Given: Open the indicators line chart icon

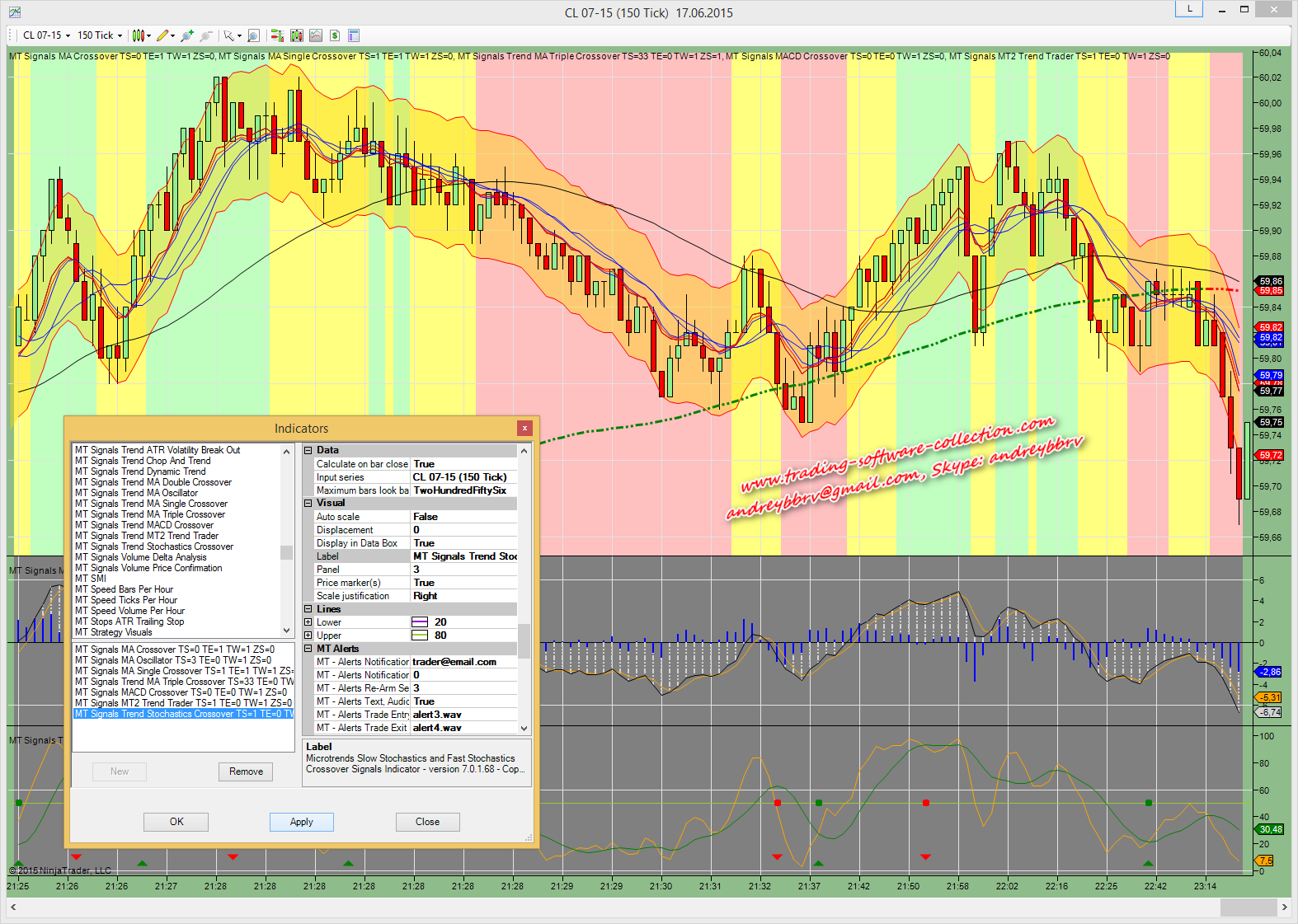Looking at the screenshot, I should [316, 35].
